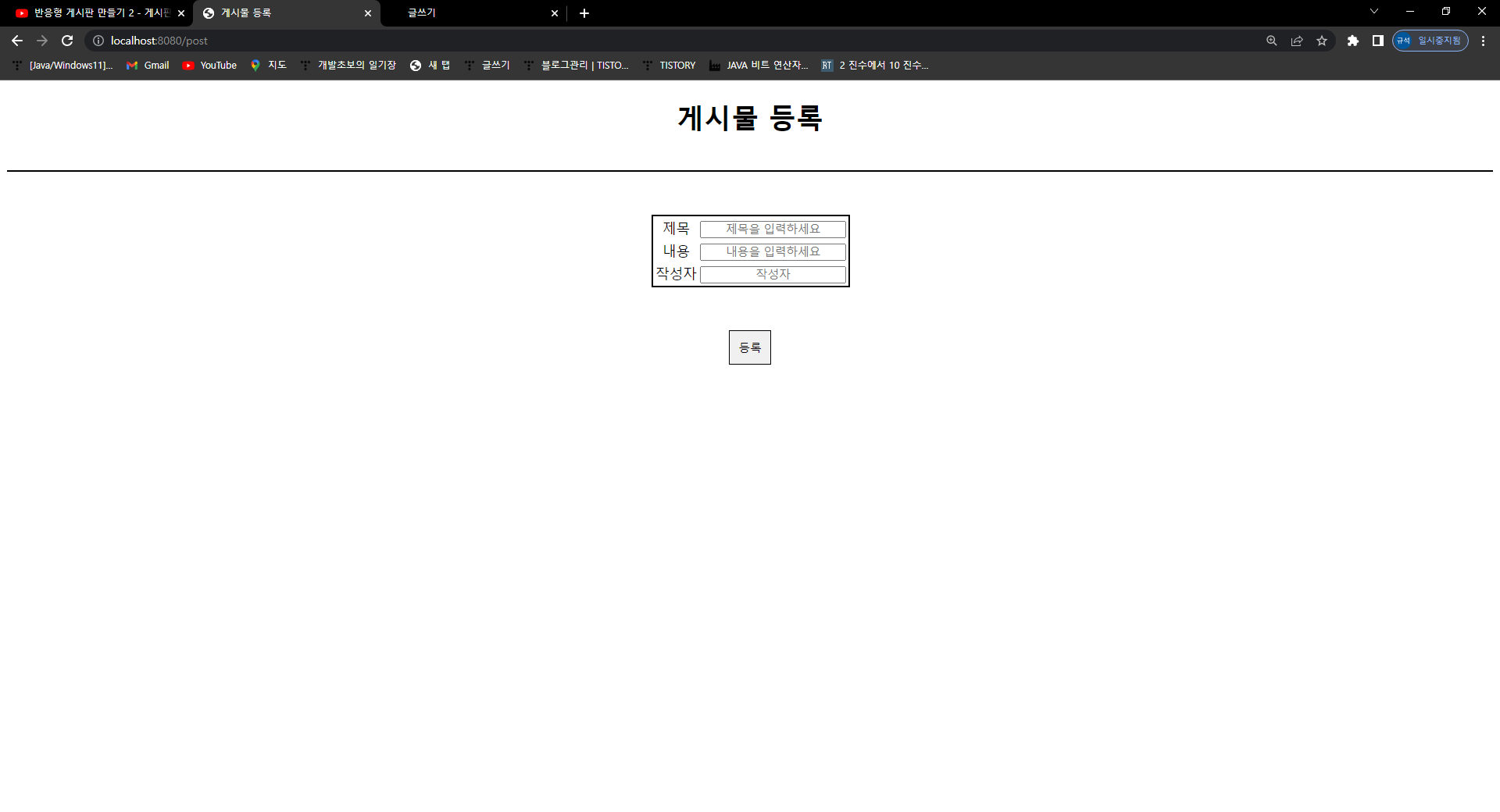Submit the post with 등록 button
Screen dimensions: 1500x812
[750, 347]
